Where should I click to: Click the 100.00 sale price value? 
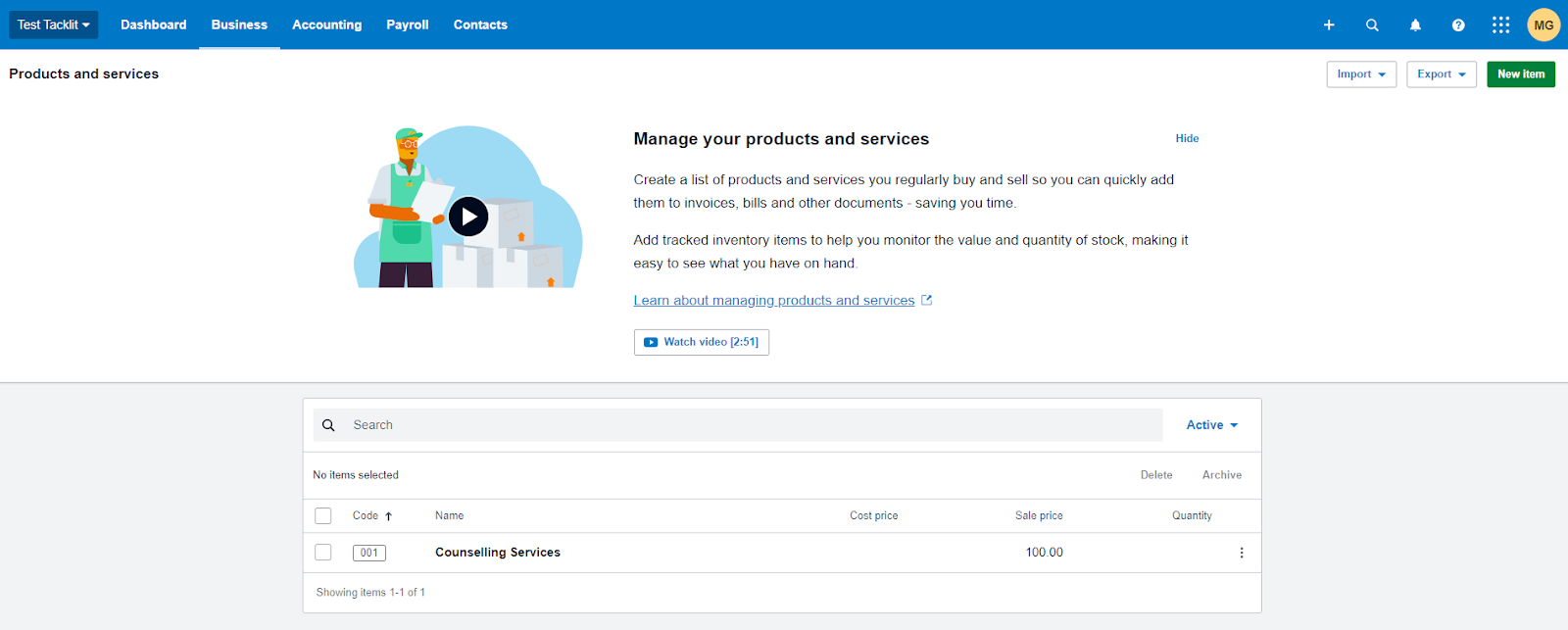pos(1045,553)
